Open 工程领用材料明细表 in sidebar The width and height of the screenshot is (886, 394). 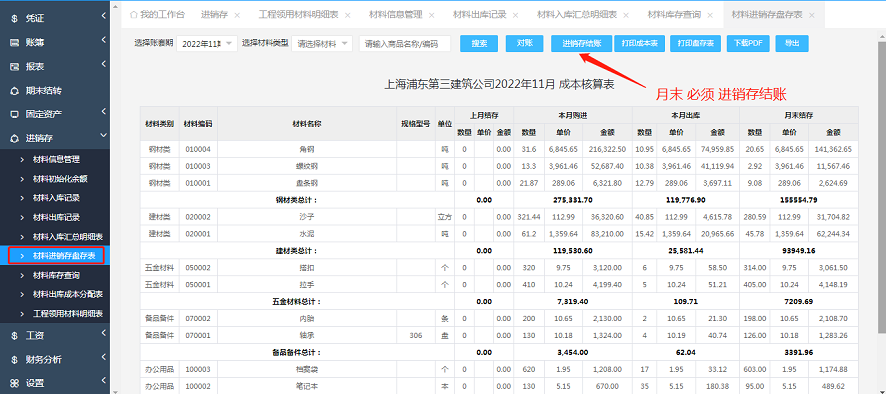(x=68, y=314)
